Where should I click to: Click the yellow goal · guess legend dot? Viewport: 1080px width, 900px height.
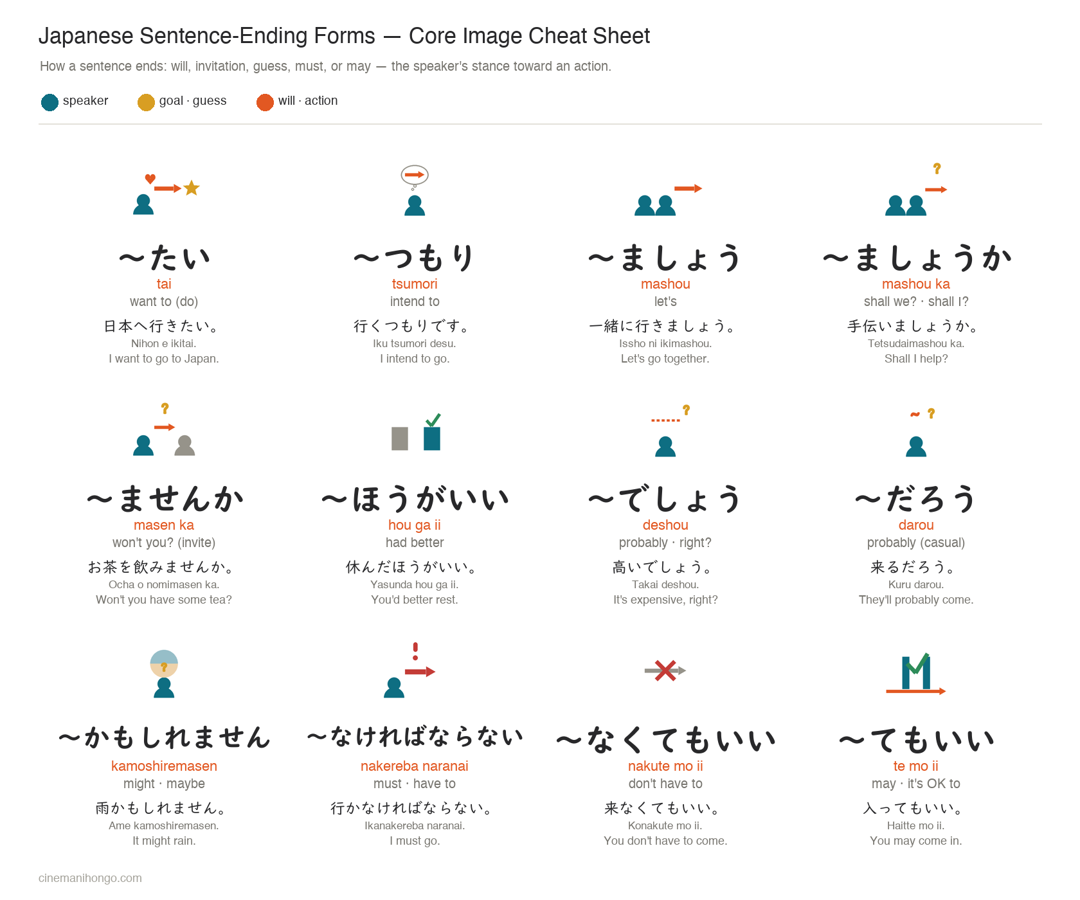coord(146,102)
